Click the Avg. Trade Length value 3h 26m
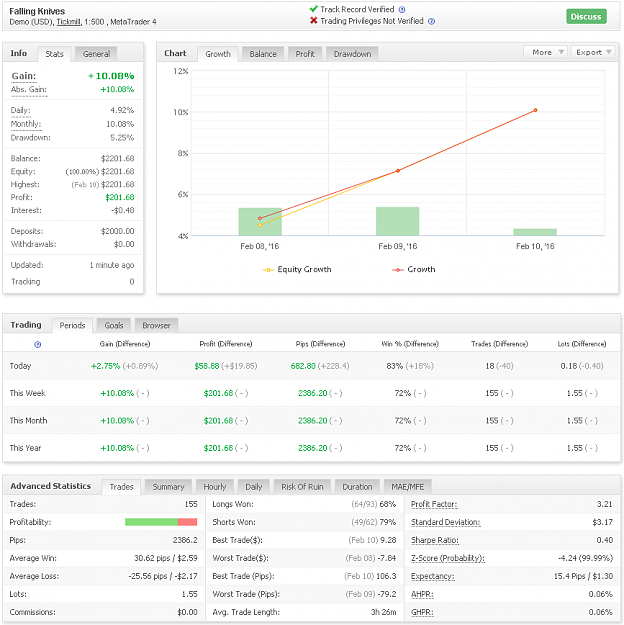This screenshot has height=625, width=624. coord(384,612)
